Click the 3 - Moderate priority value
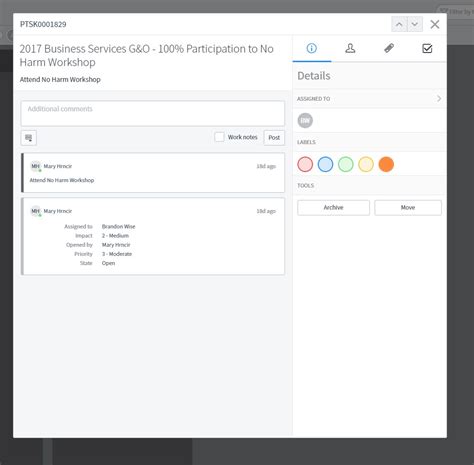This screenshot has width=474, height=465. (117, 254)
